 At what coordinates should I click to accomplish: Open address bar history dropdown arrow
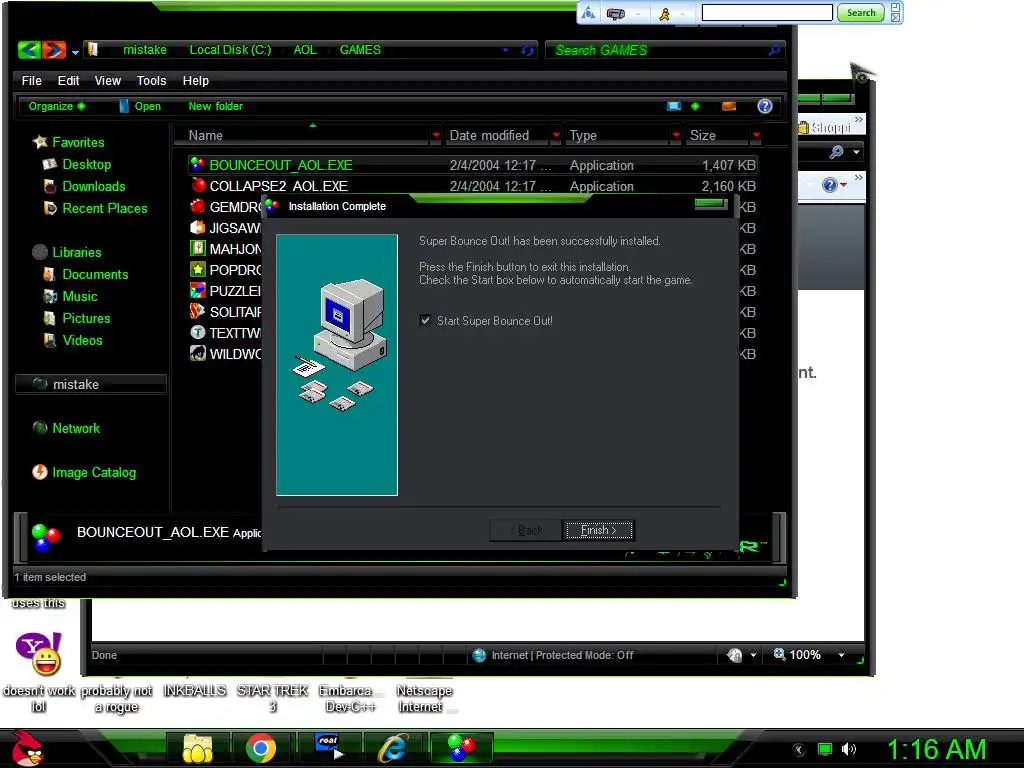(505, 50)
